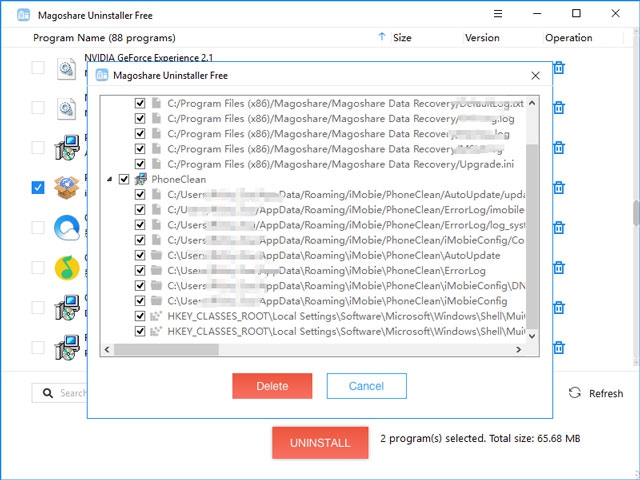Sort by Size column header
This screenshot has width=640, height=480.
[402, 38]
